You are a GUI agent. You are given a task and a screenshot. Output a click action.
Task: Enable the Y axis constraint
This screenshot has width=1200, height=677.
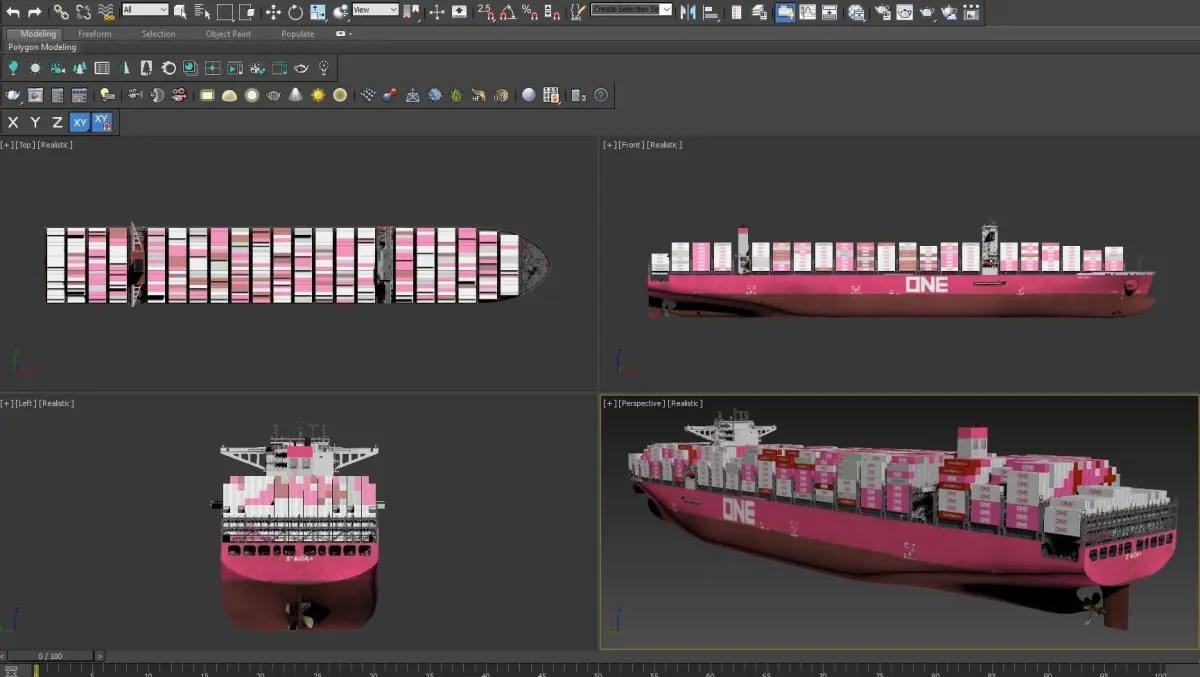pyautogui.click(x=35, y=122)
